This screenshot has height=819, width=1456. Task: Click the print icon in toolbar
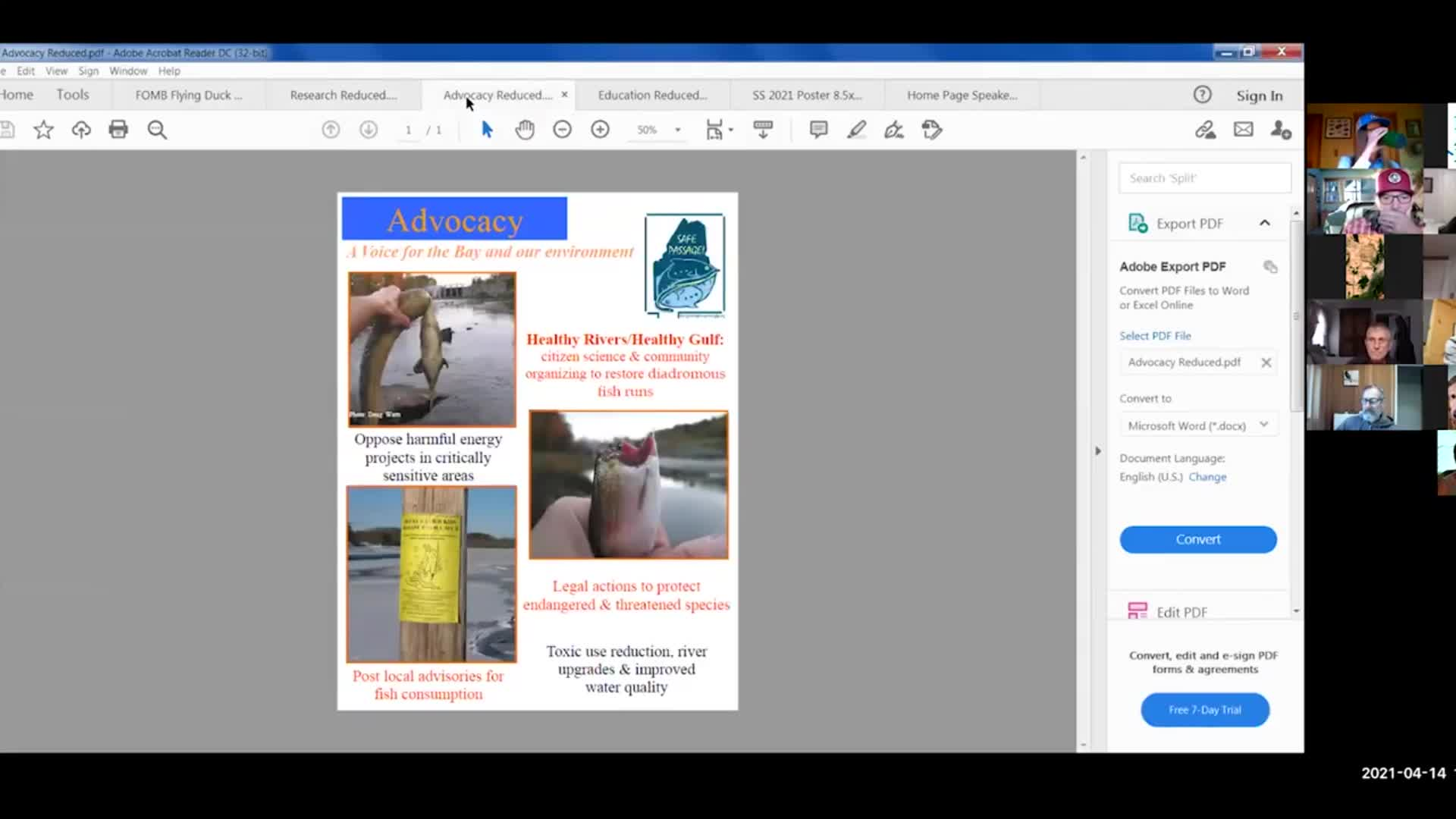[118, 130]
